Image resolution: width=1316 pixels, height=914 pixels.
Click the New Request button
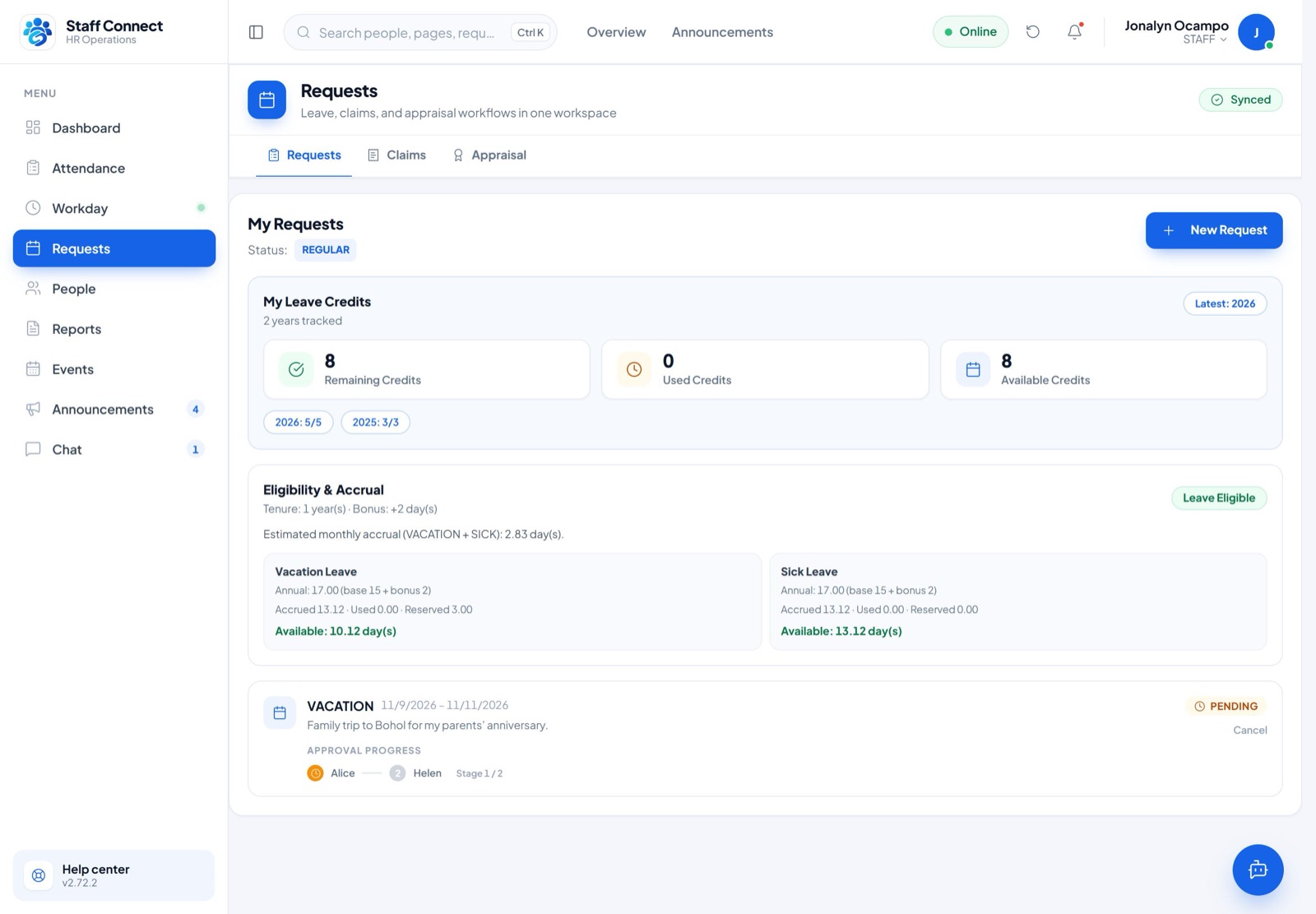1214,230
